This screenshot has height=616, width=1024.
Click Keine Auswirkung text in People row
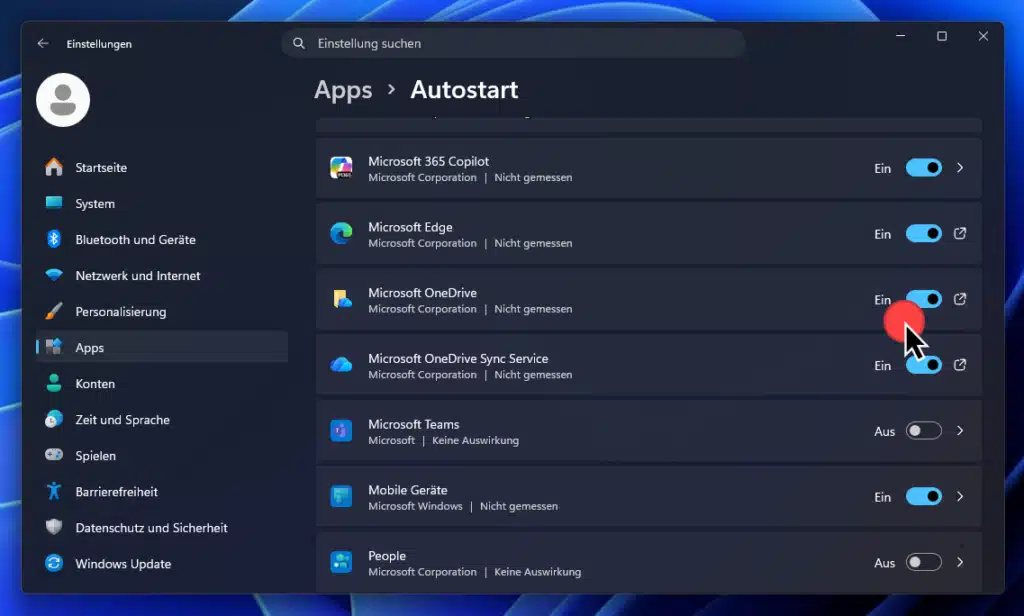click(x=537, y=572)
